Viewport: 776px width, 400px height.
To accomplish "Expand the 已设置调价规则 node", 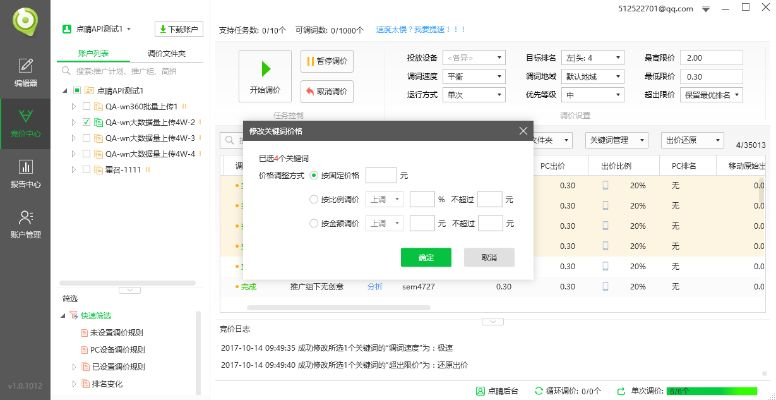I will tap(74, 367).
